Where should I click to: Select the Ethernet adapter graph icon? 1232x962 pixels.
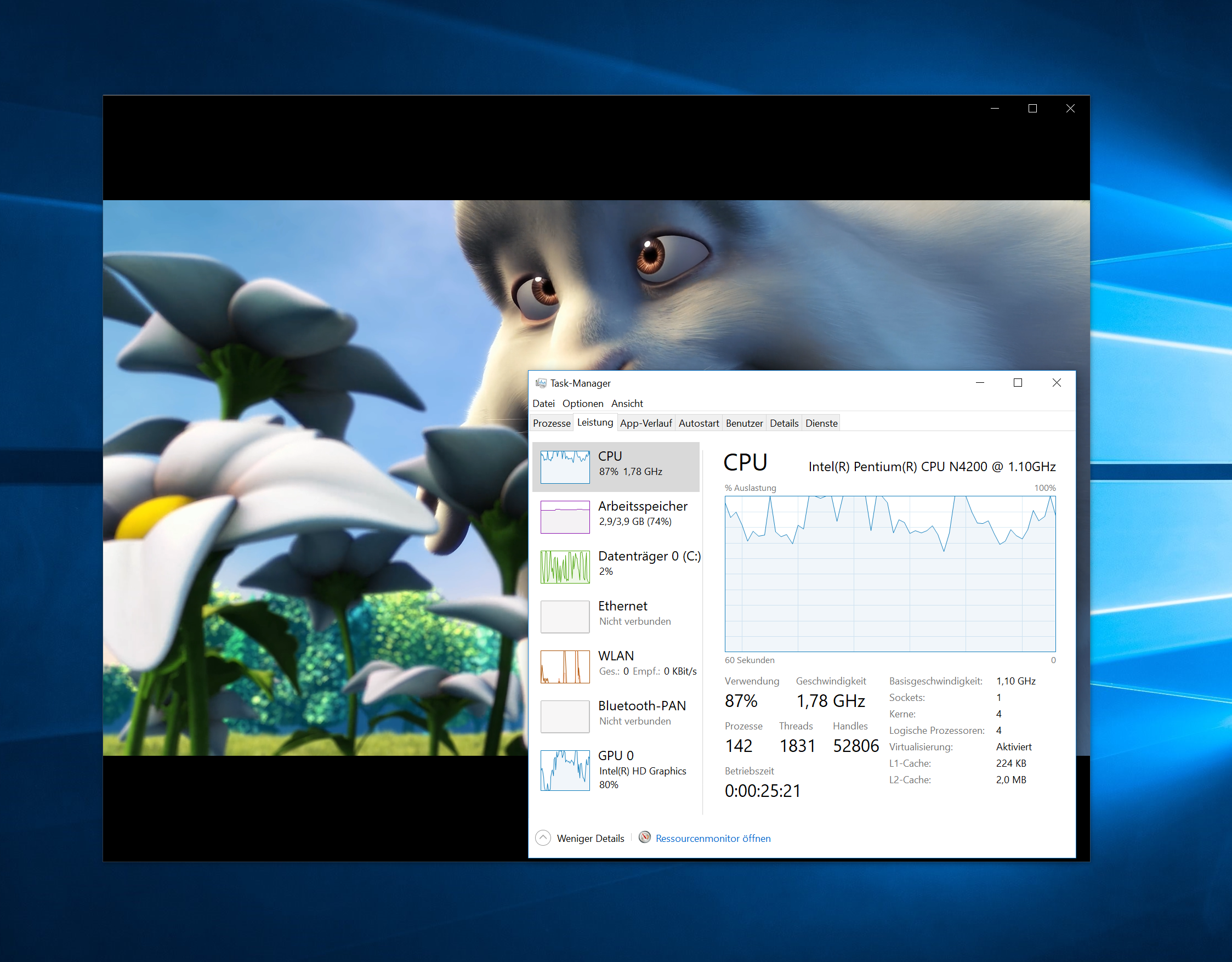pyautogui.click(x=565, y=616)
